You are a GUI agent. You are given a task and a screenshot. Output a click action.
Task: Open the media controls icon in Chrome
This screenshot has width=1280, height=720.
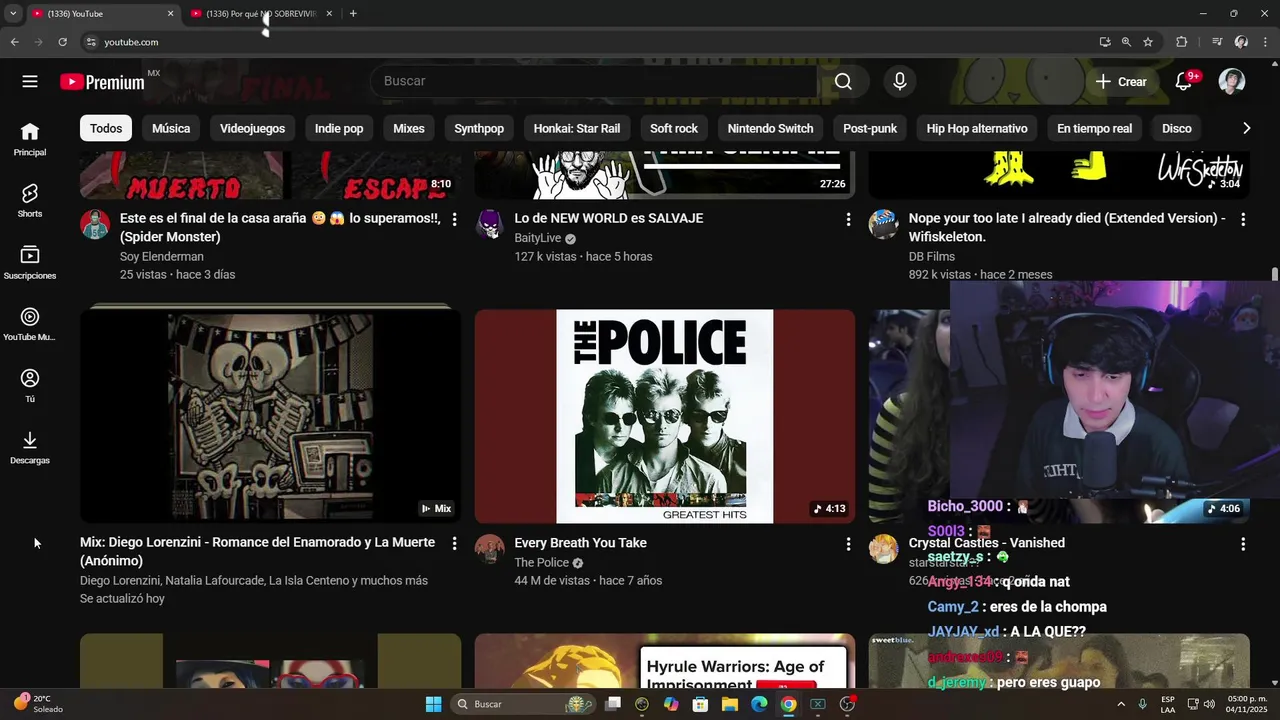click(1217, 42)
